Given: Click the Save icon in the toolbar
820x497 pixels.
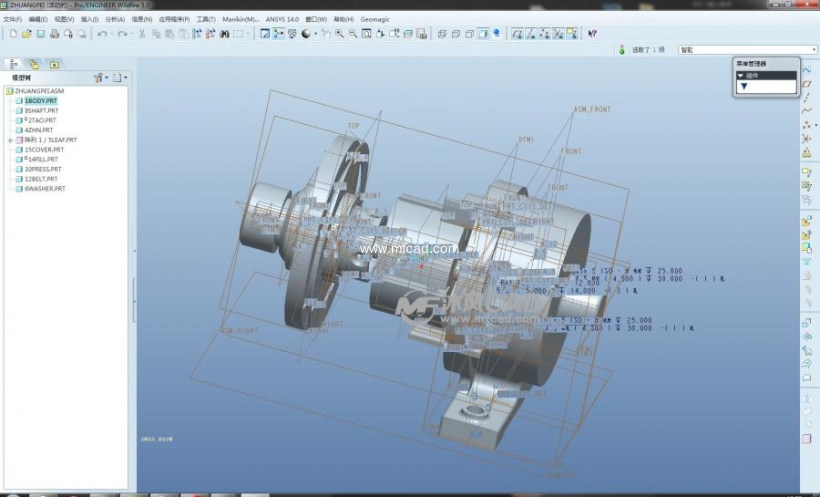Looking at the screenshot, I should [x=40, y=33].
